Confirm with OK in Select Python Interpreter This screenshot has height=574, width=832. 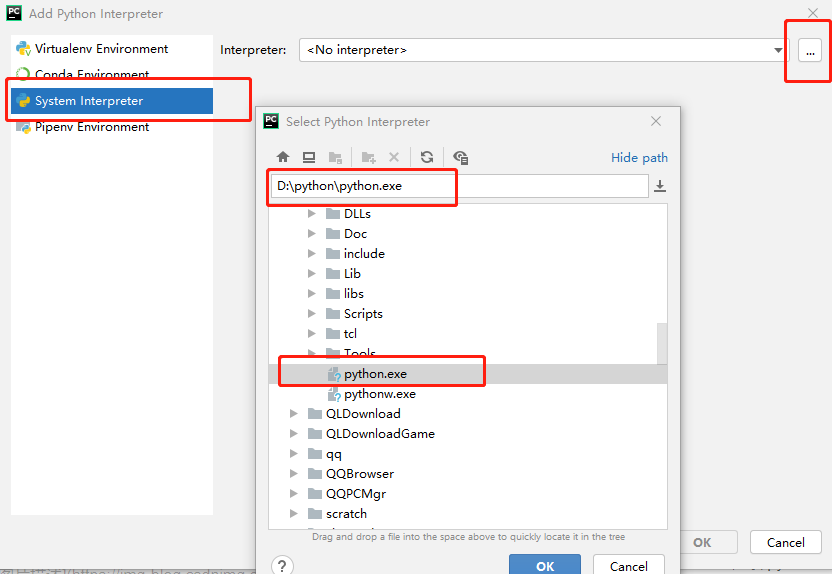(x=545, y=564)
